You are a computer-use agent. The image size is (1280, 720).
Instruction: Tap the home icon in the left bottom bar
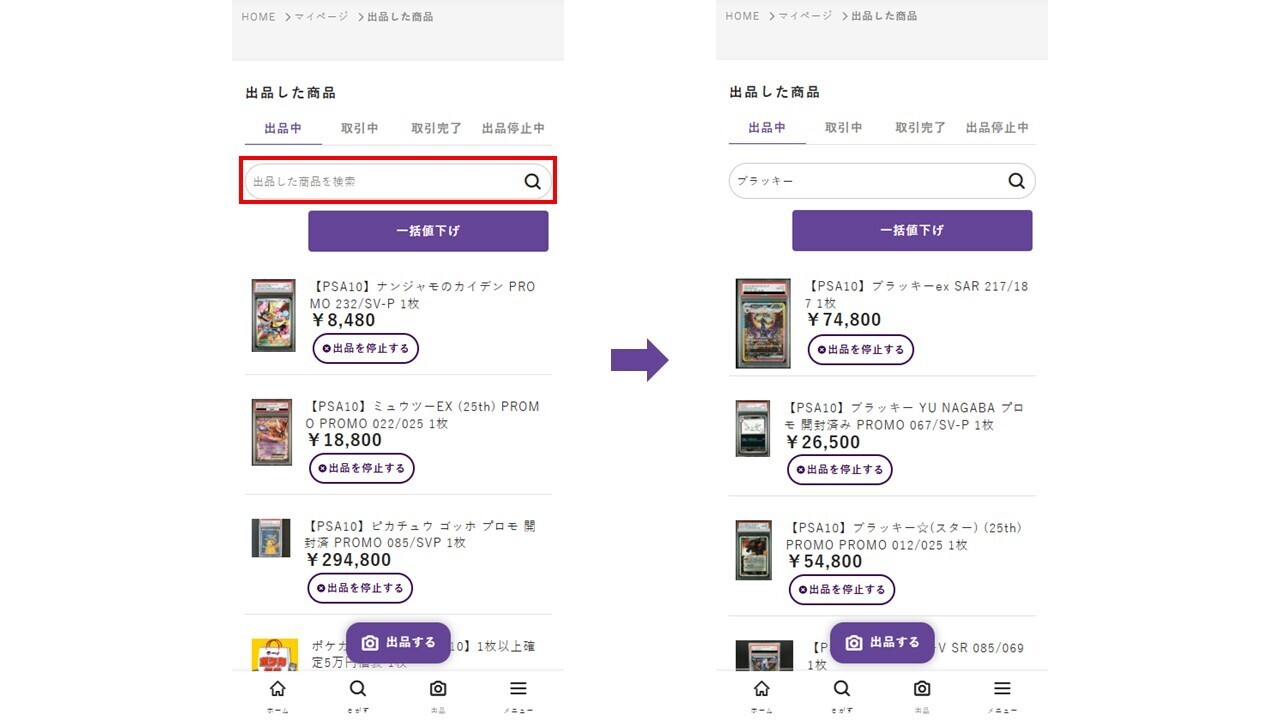click(x=278, y=689)
